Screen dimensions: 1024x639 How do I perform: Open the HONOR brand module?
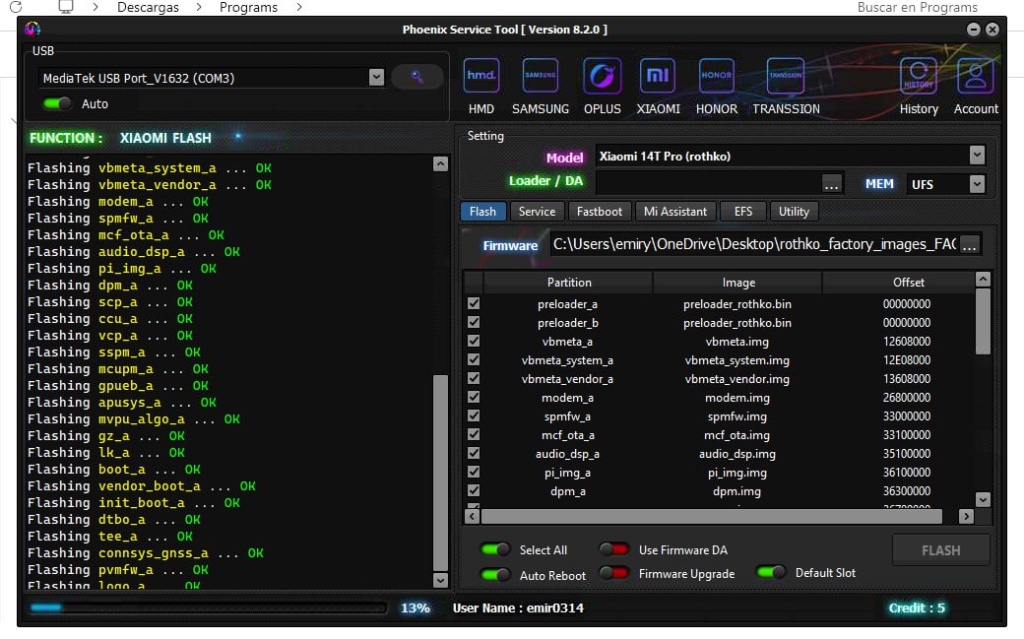click(716, 78)
